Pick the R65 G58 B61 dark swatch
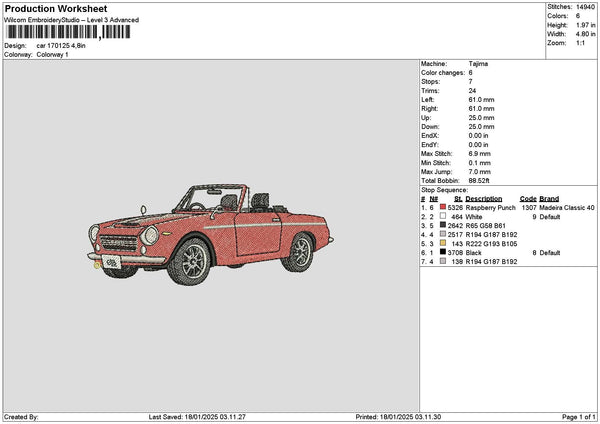The image size is (600, 424). (442, 226)
